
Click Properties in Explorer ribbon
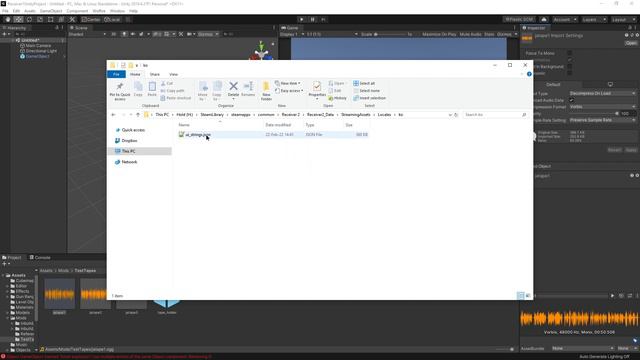(x=317, y=90)
